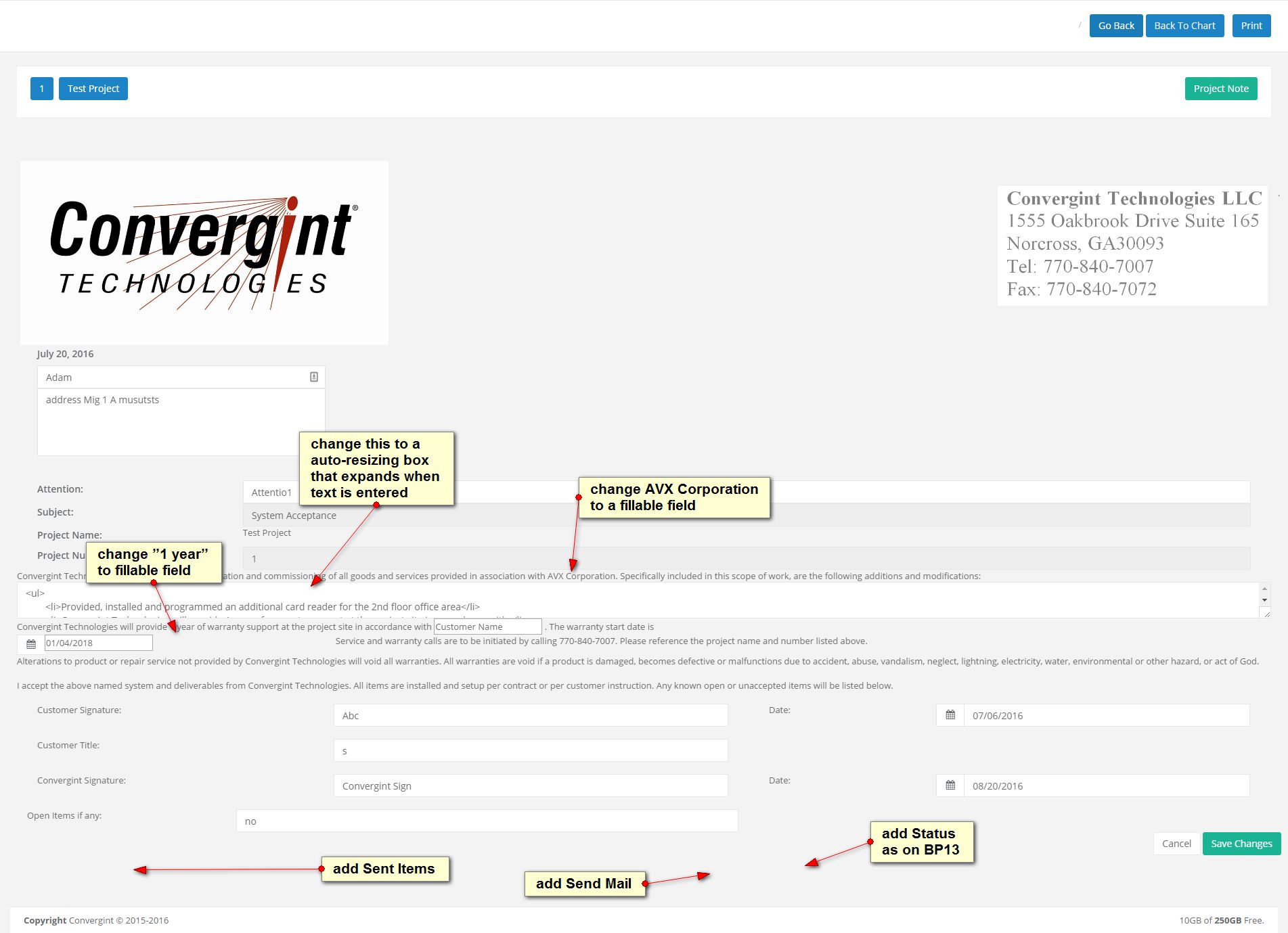Cancel the form edits
This screenshot has width=1288, height=933.
pyautogui.click(x=1176, y=844)
